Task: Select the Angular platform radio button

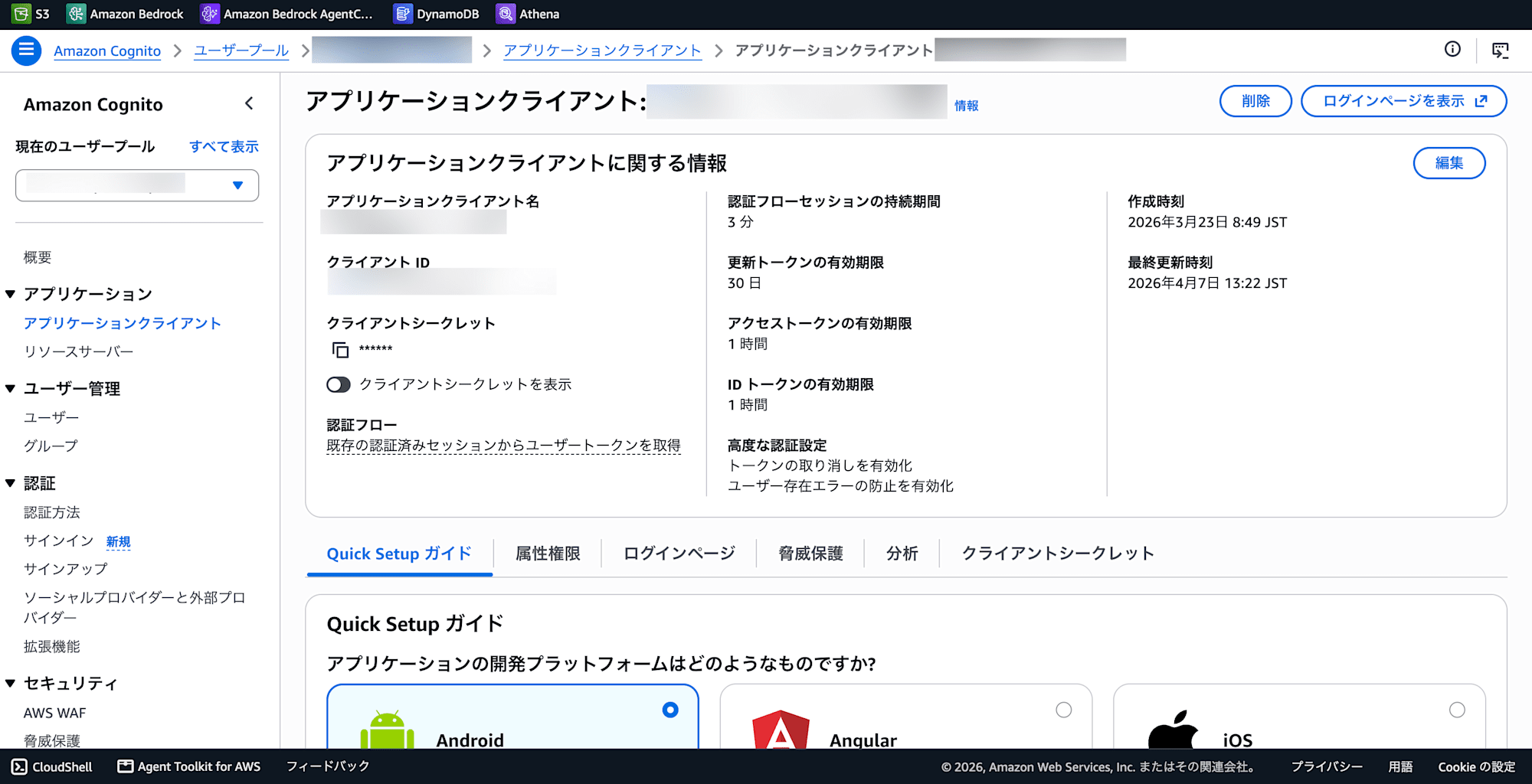Action: pyautogui.click(x=1064, y=710)
